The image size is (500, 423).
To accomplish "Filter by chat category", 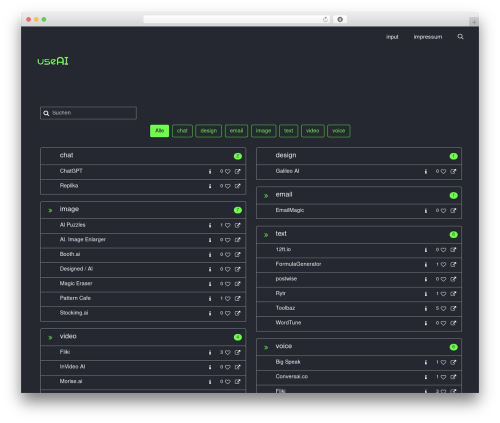I will [182, 131].
